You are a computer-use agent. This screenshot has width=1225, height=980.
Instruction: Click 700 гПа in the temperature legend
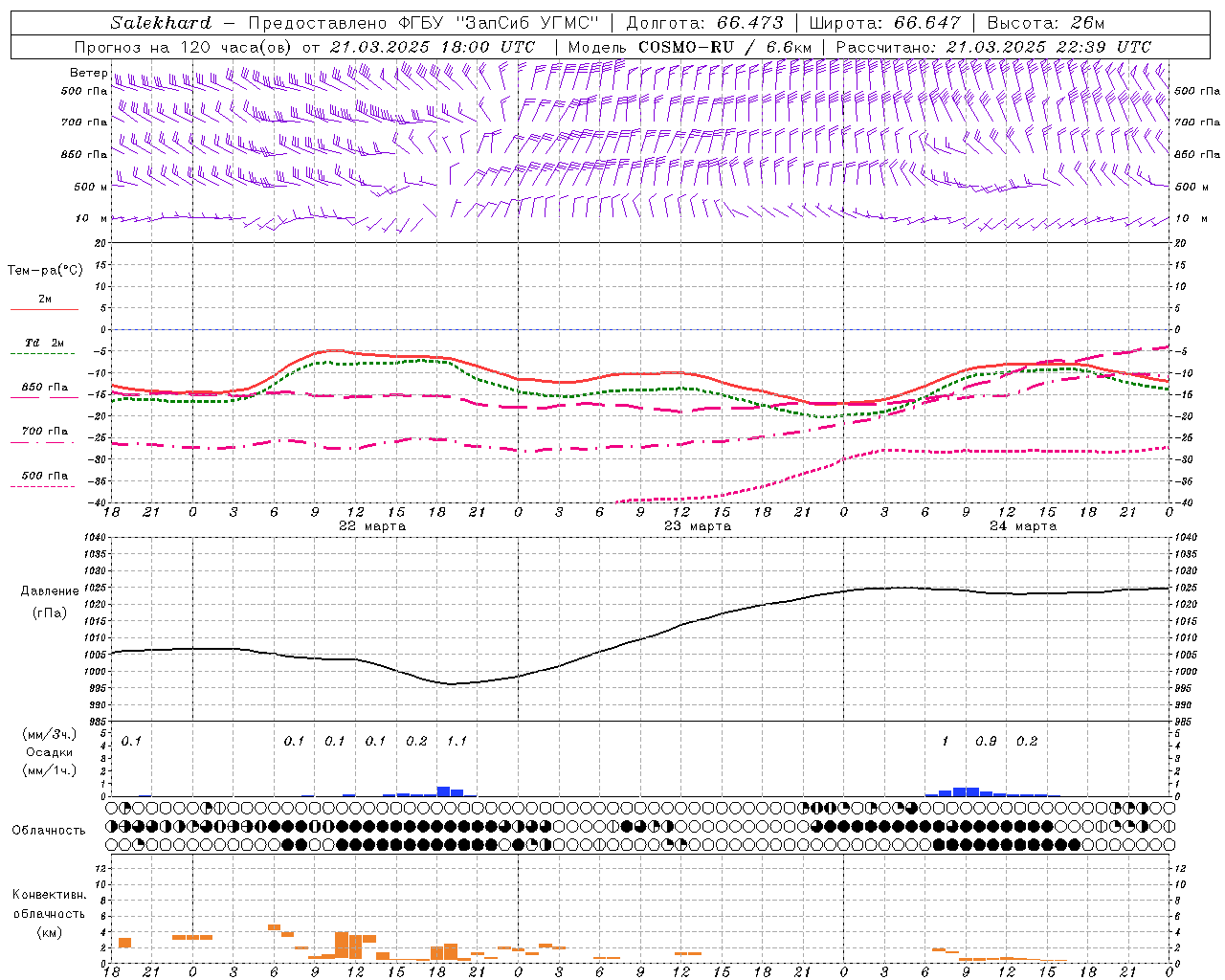pos(45,432)
